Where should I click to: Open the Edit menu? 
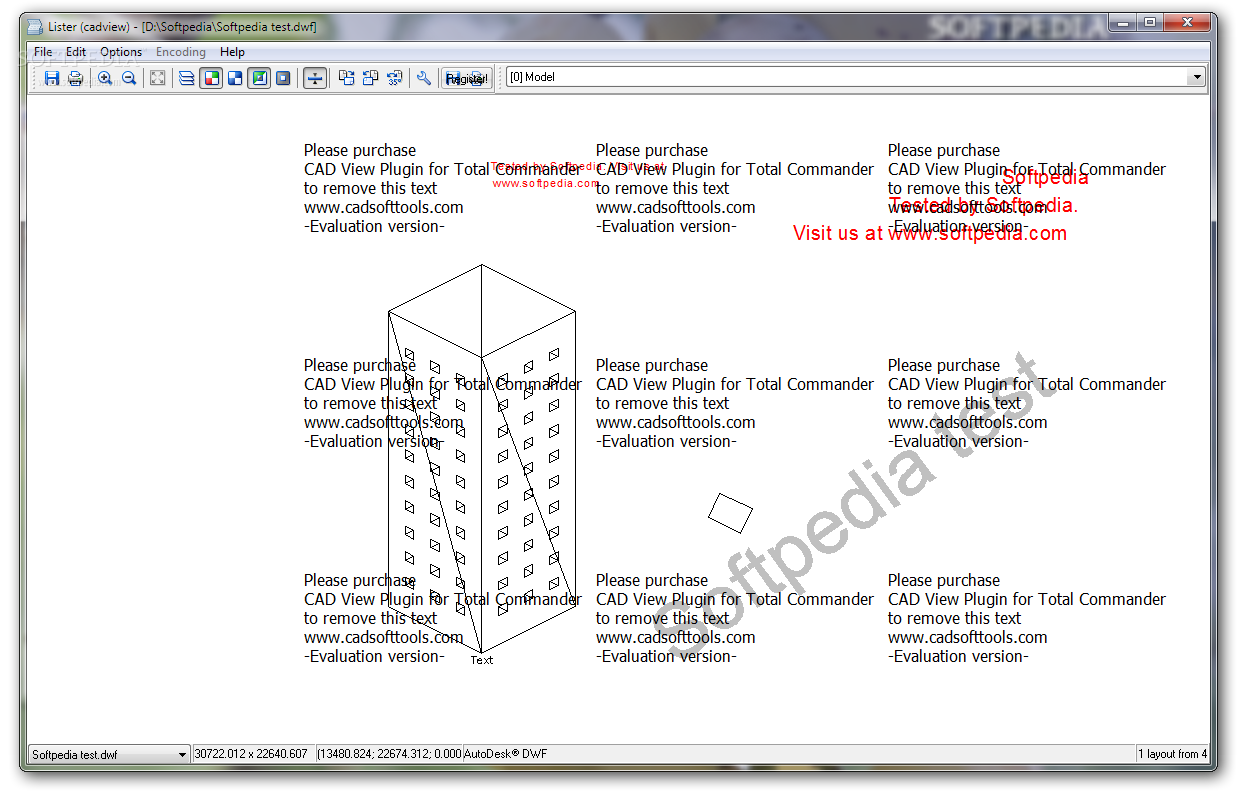coord(76,52)
